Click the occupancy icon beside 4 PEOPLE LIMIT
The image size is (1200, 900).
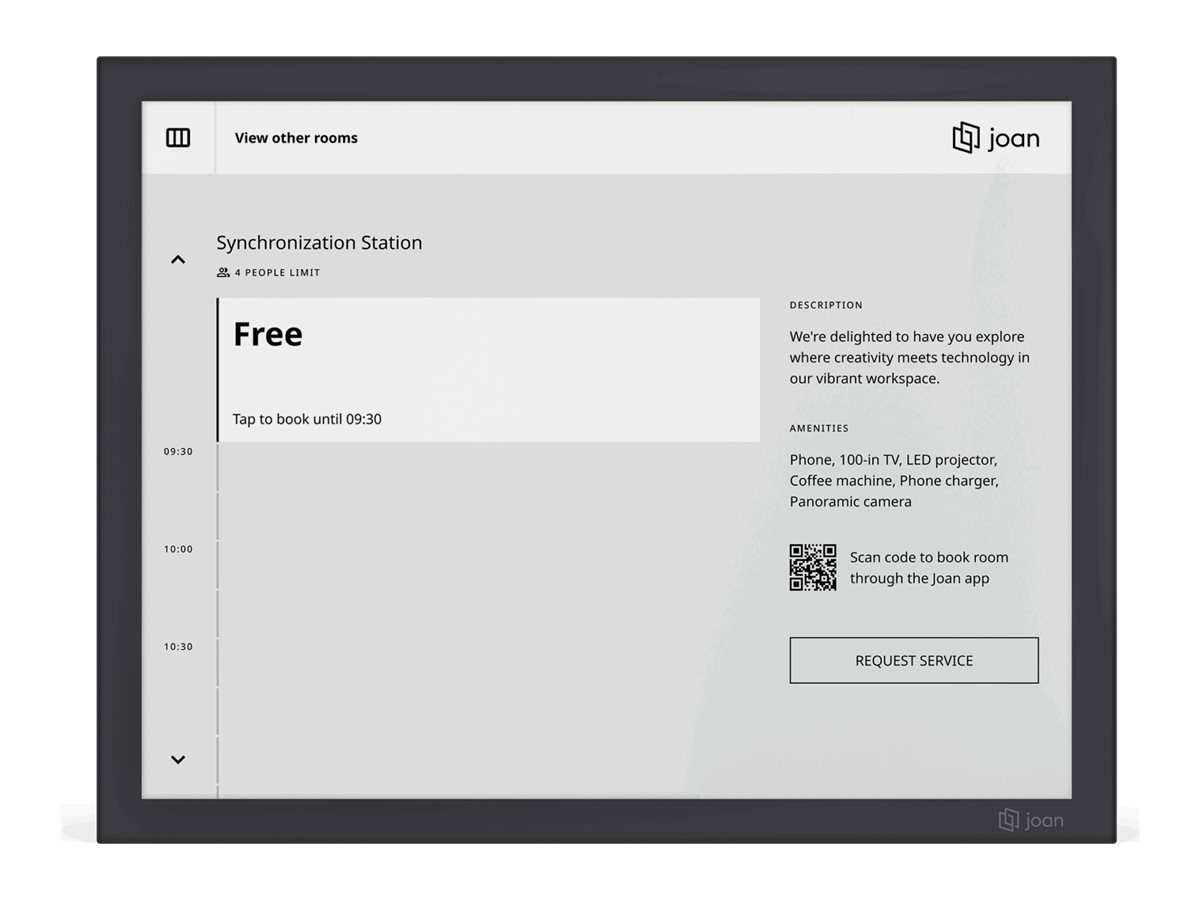[222, 271]
